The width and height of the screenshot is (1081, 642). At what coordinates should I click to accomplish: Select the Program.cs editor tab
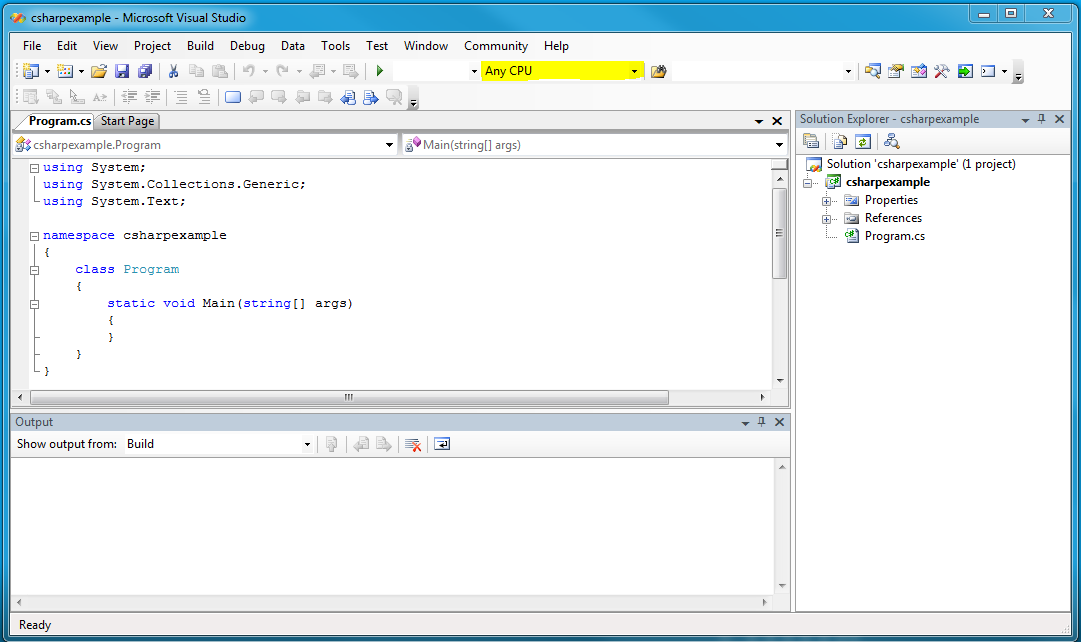tap(59, 121)
